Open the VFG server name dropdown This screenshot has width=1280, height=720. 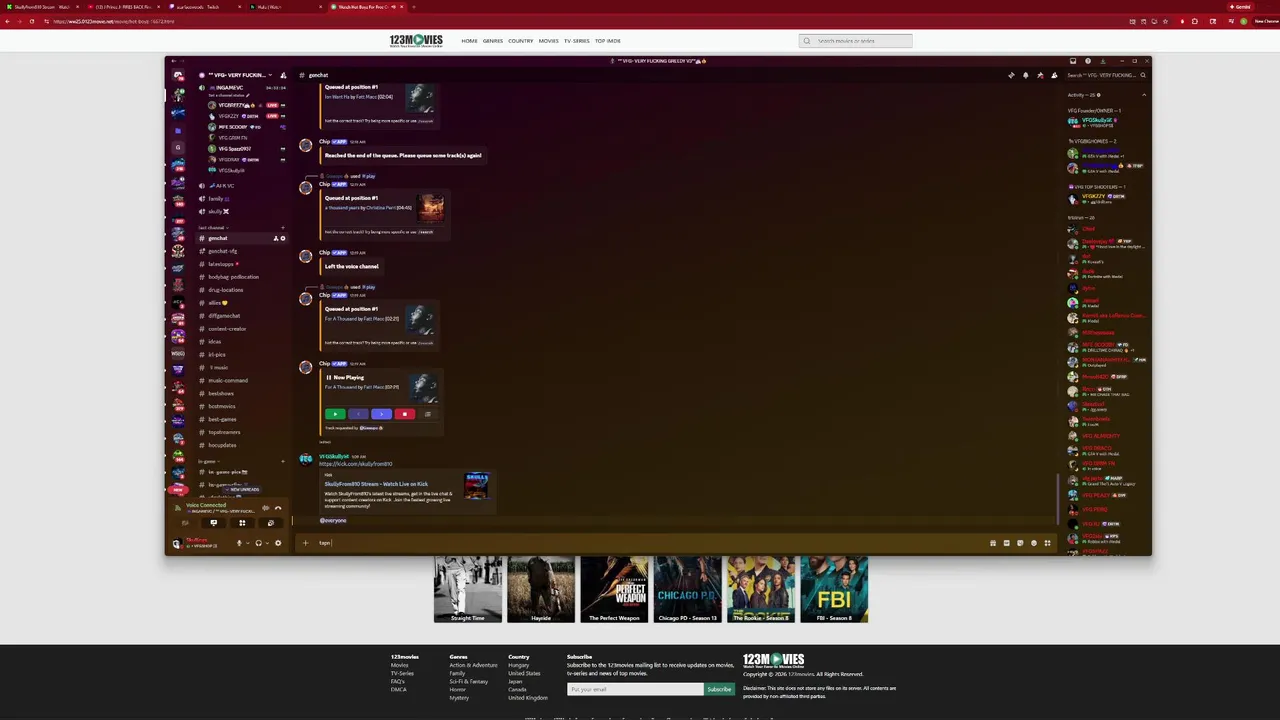pos(236,75)
